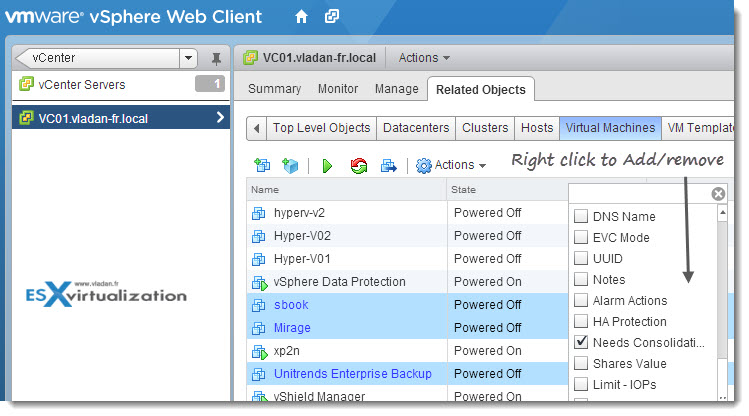
Task: Click the Mirage VM icon
Action: coord(258,328)
